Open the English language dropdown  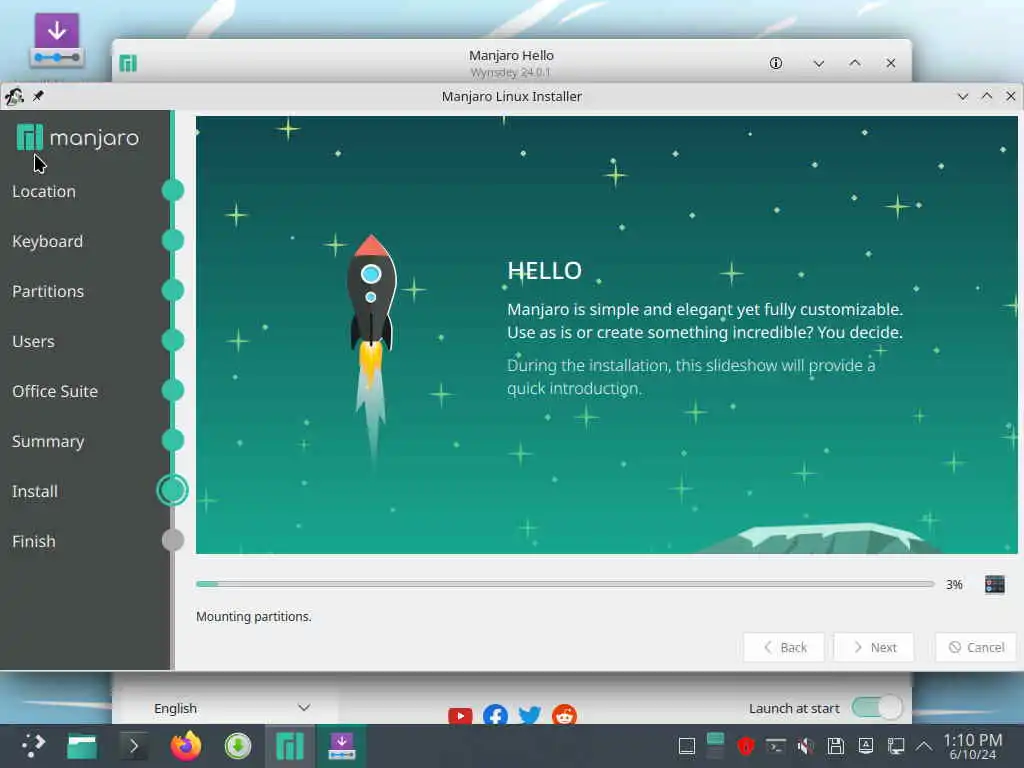pyautogui.click(x=232, y=708)
